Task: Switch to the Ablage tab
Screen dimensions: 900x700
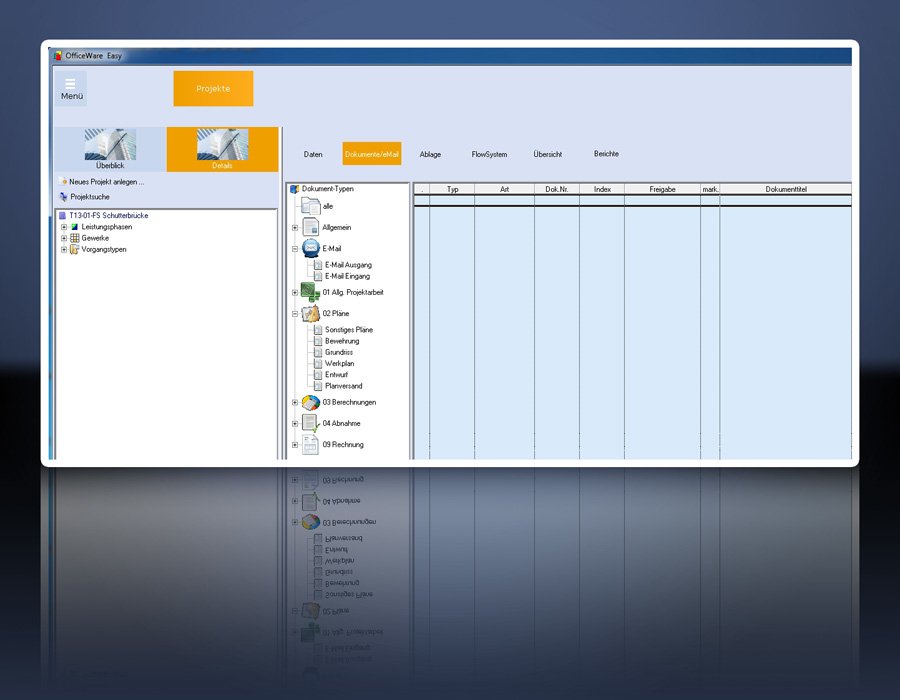Action: 430,154
